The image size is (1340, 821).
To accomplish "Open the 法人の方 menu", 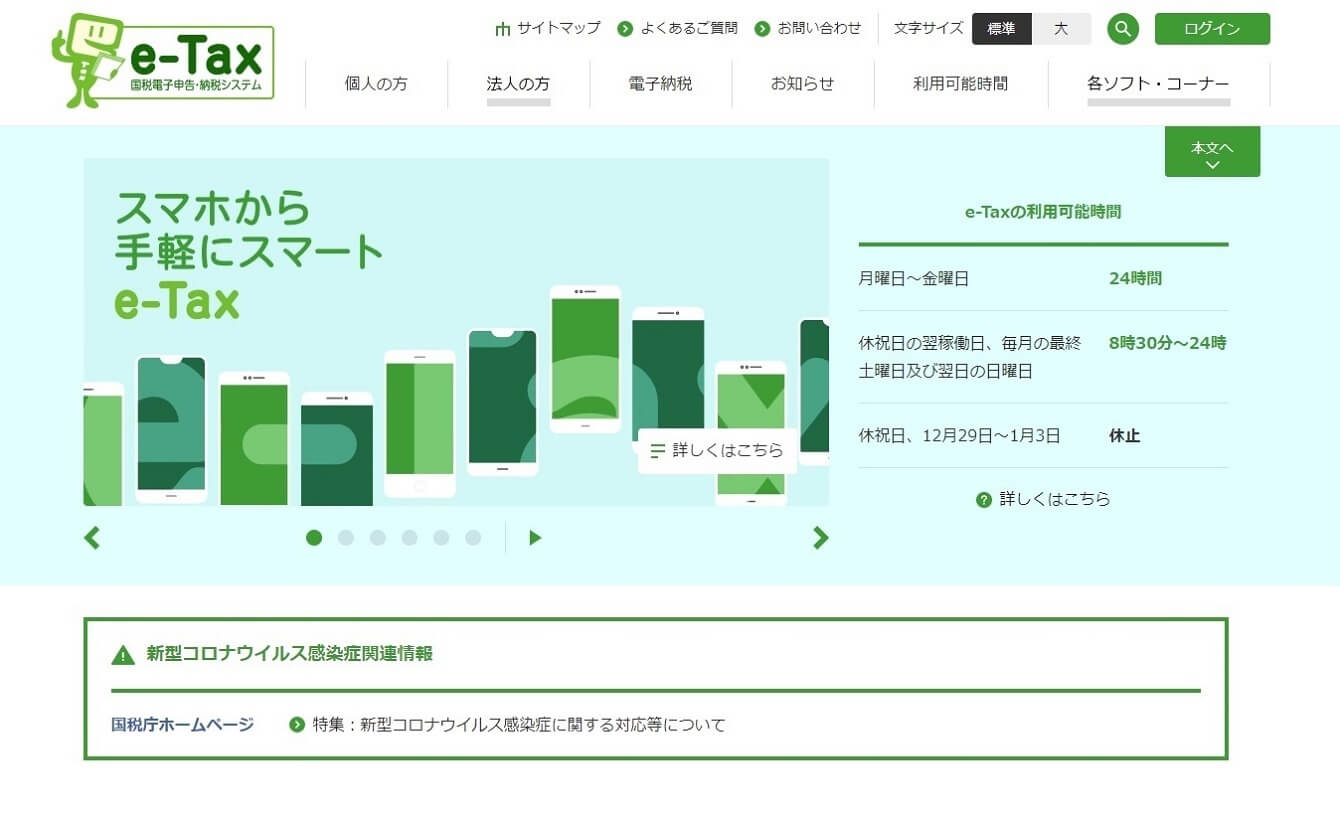I will click(518, 84).
